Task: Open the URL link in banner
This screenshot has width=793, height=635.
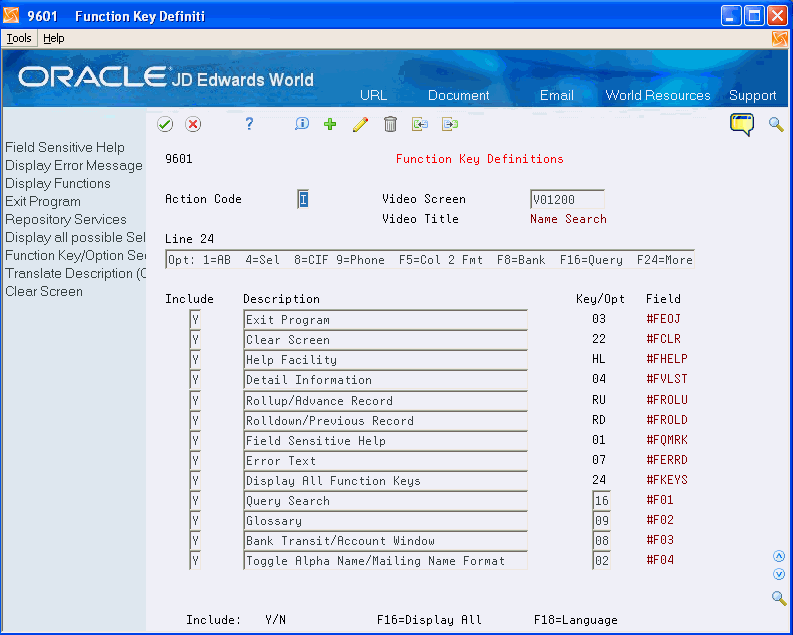Action: pos(374,96)
